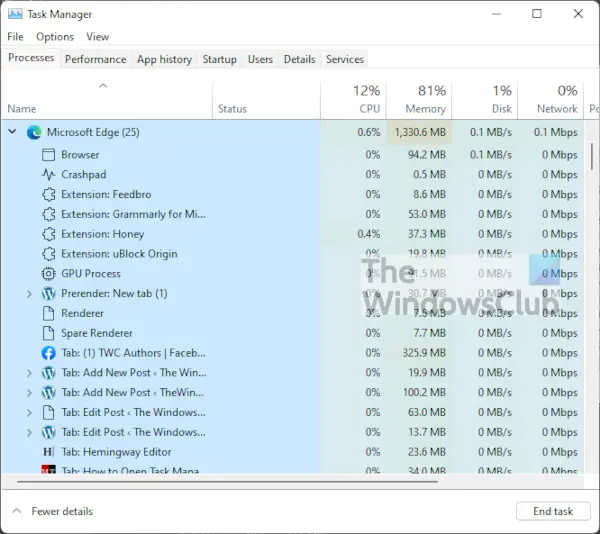Image resolution: width=600 pixels, height=534 pixels.
Task: Sort by the Disk column header
Action: (485, 100)
